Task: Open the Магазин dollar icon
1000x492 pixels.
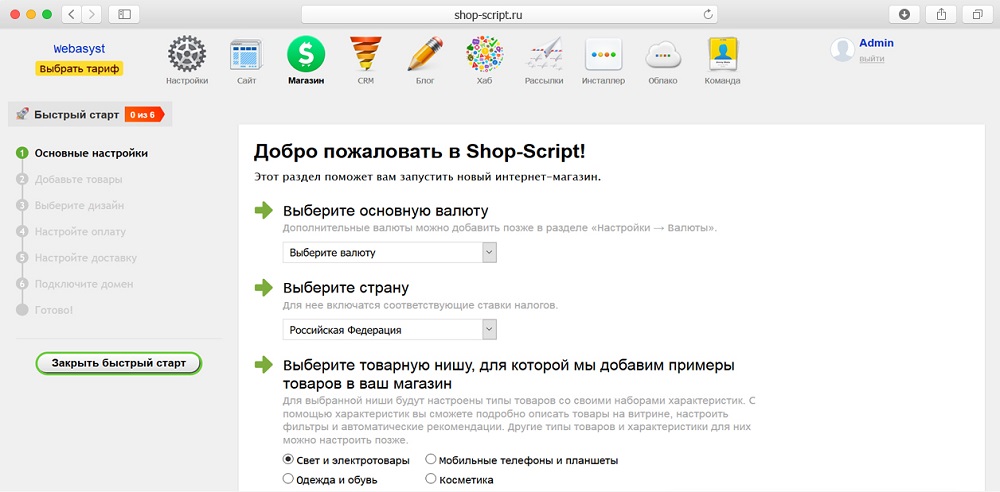Action: coord(306,54)
